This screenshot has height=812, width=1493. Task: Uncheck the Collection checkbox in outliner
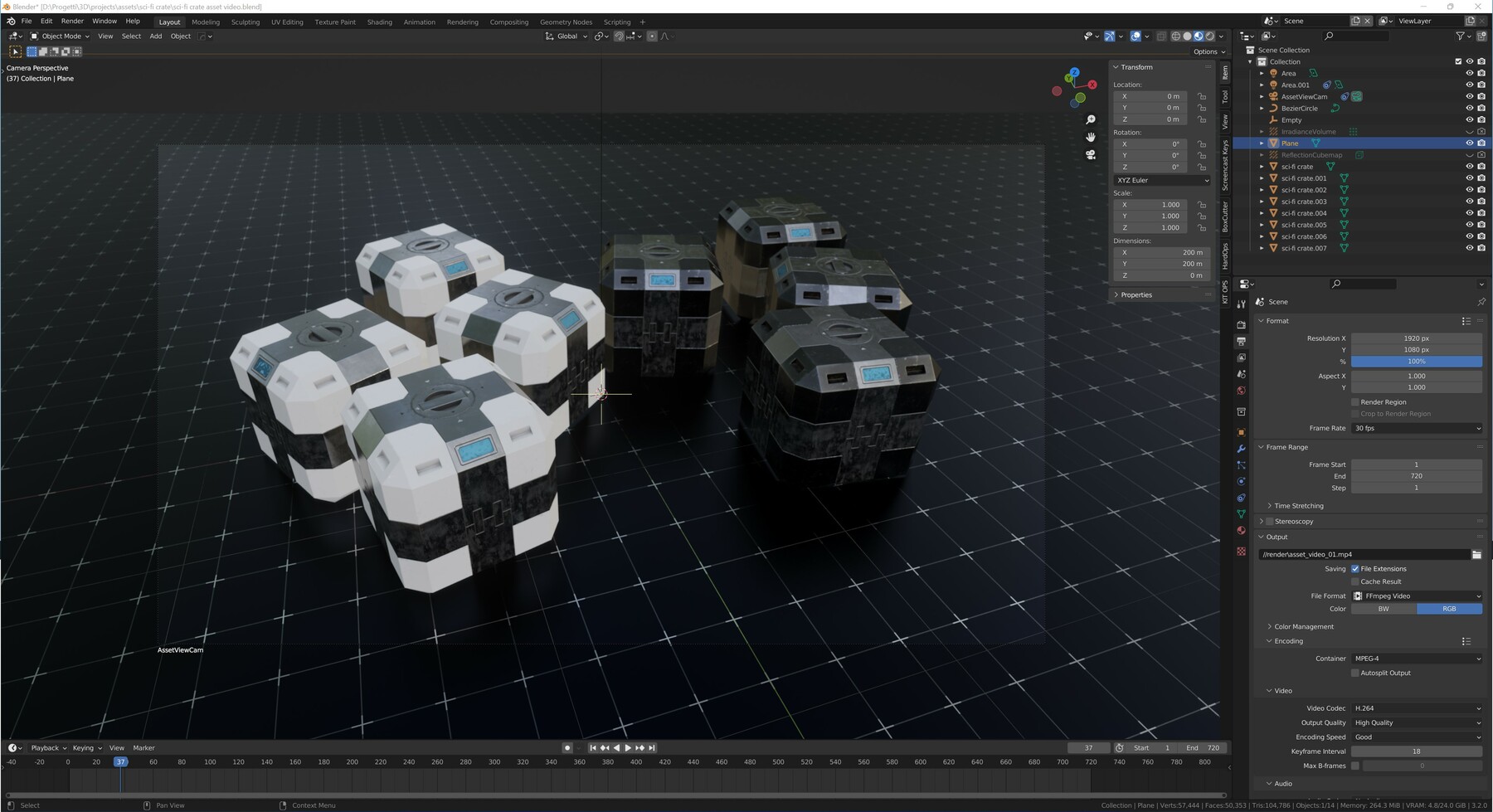point(1457,61)
